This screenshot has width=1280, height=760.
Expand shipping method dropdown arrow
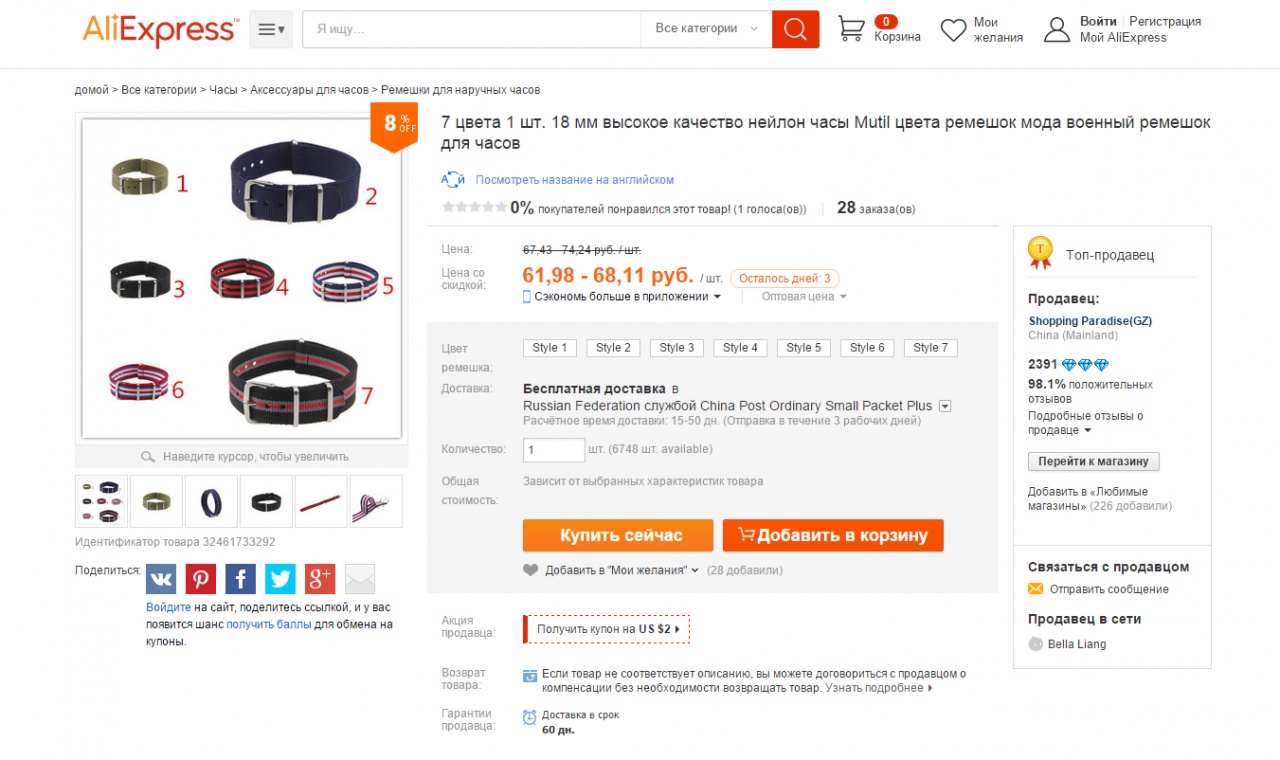tap(945, 406)
